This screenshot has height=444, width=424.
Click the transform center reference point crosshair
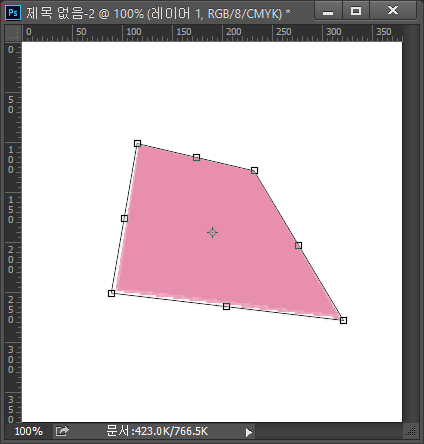212,232
